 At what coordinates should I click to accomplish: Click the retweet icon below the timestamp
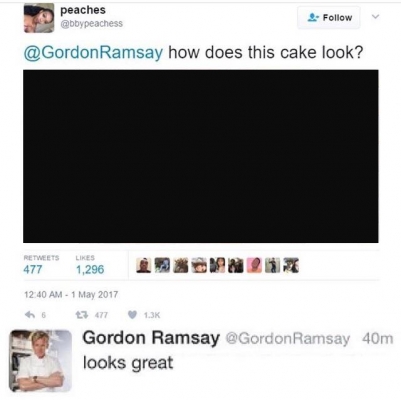(x=81, y=315)
